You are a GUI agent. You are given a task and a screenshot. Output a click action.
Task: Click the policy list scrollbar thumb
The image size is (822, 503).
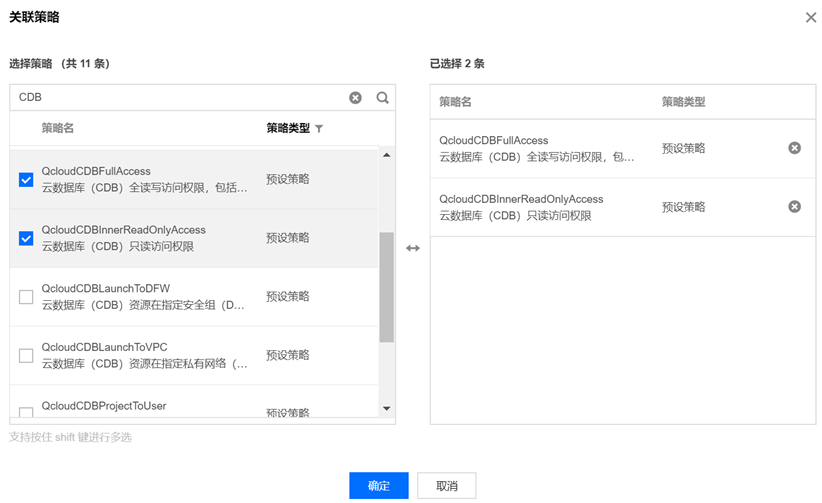tap(386, 287)
